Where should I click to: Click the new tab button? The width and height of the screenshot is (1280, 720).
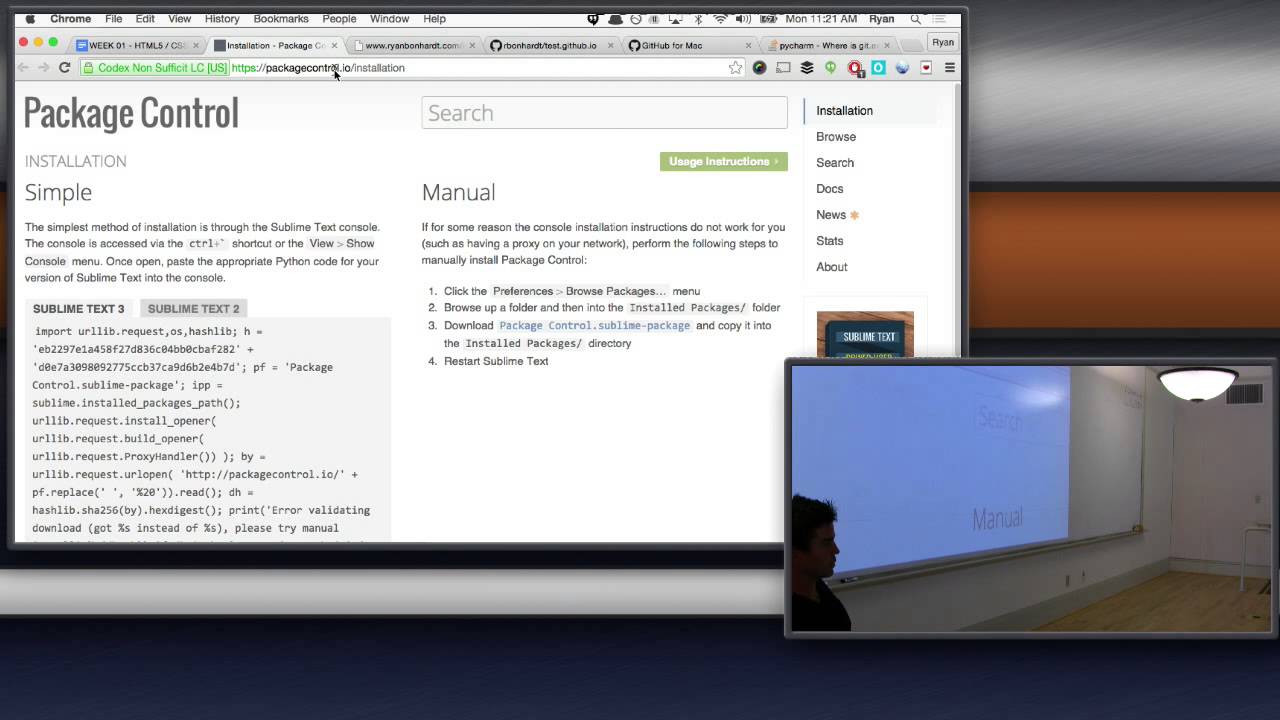point(909,45)
